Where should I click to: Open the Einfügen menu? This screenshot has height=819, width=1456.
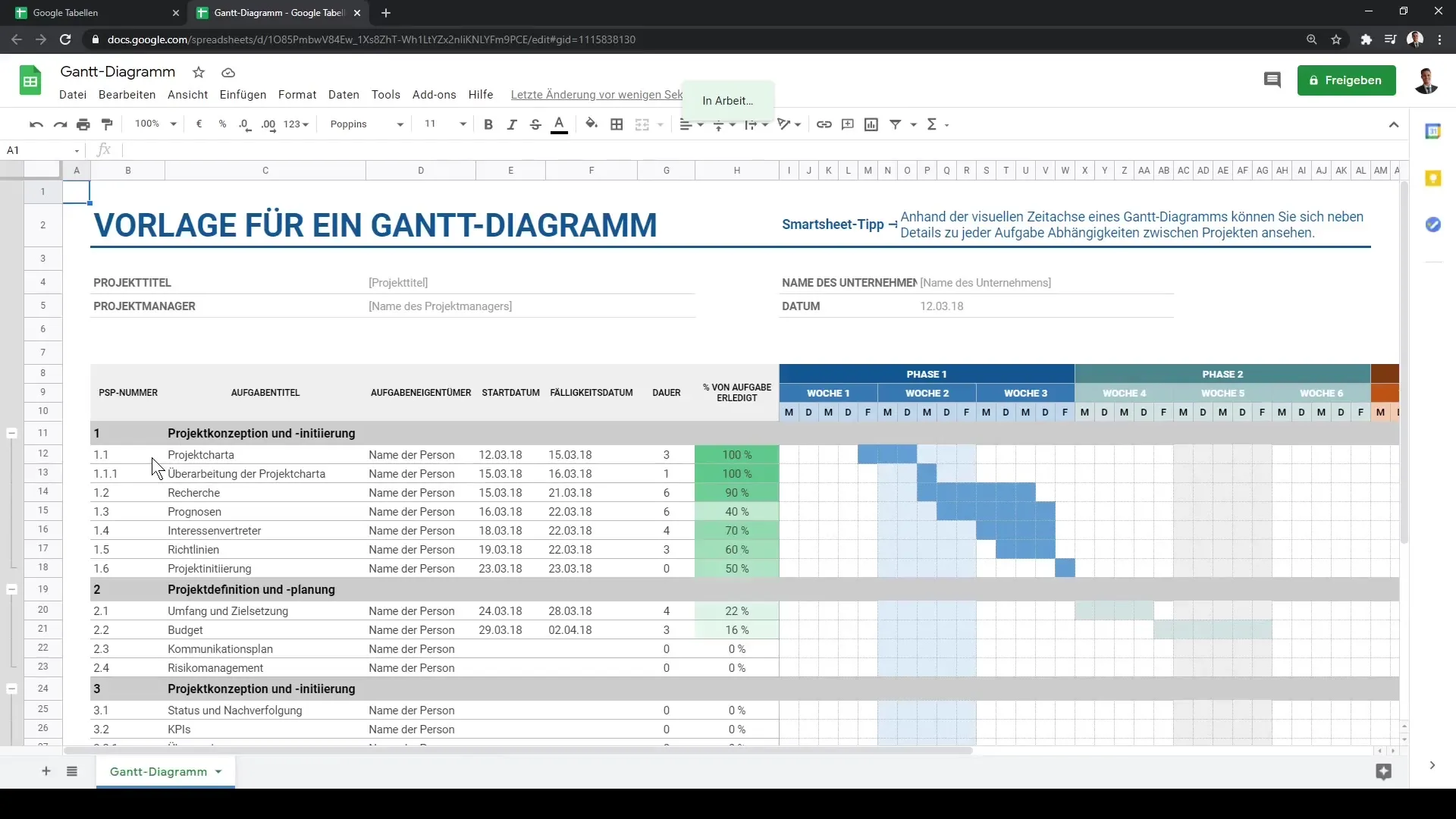pos(243,95)
